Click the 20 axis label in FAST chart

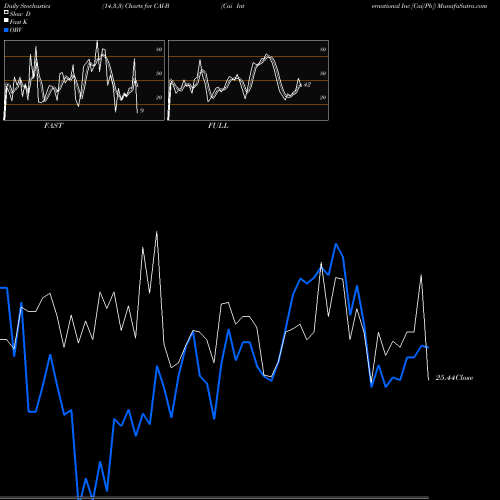[x=159, y=97]
